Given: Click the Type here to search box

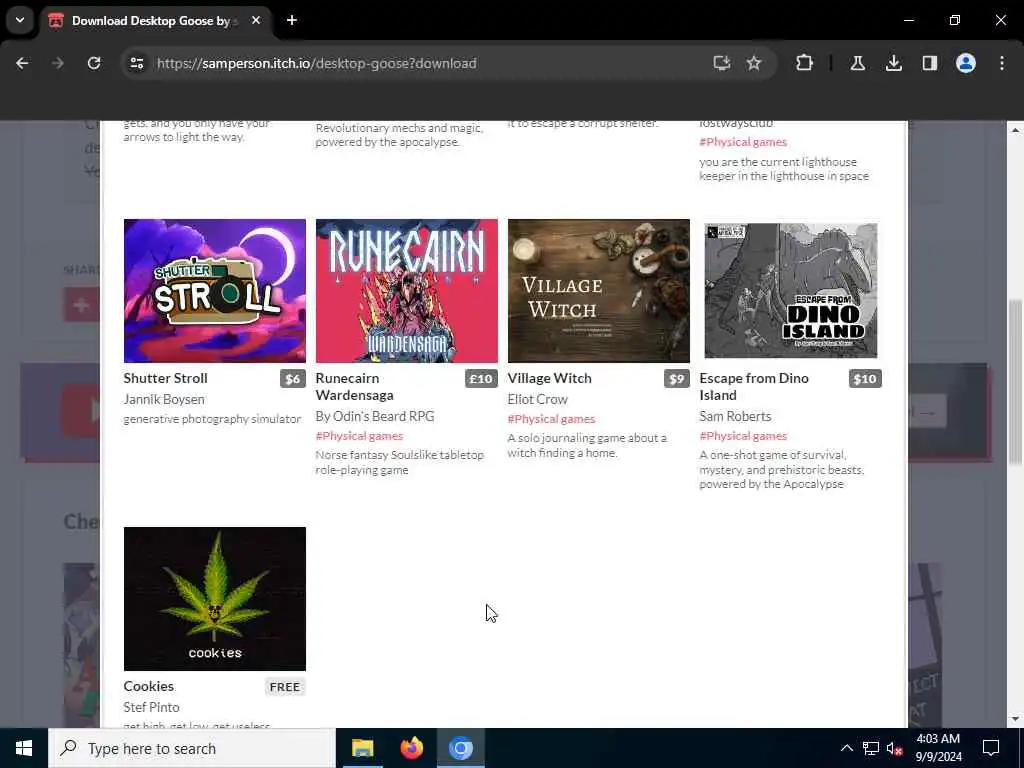Looking at the screenshot, I should point(191,748).
